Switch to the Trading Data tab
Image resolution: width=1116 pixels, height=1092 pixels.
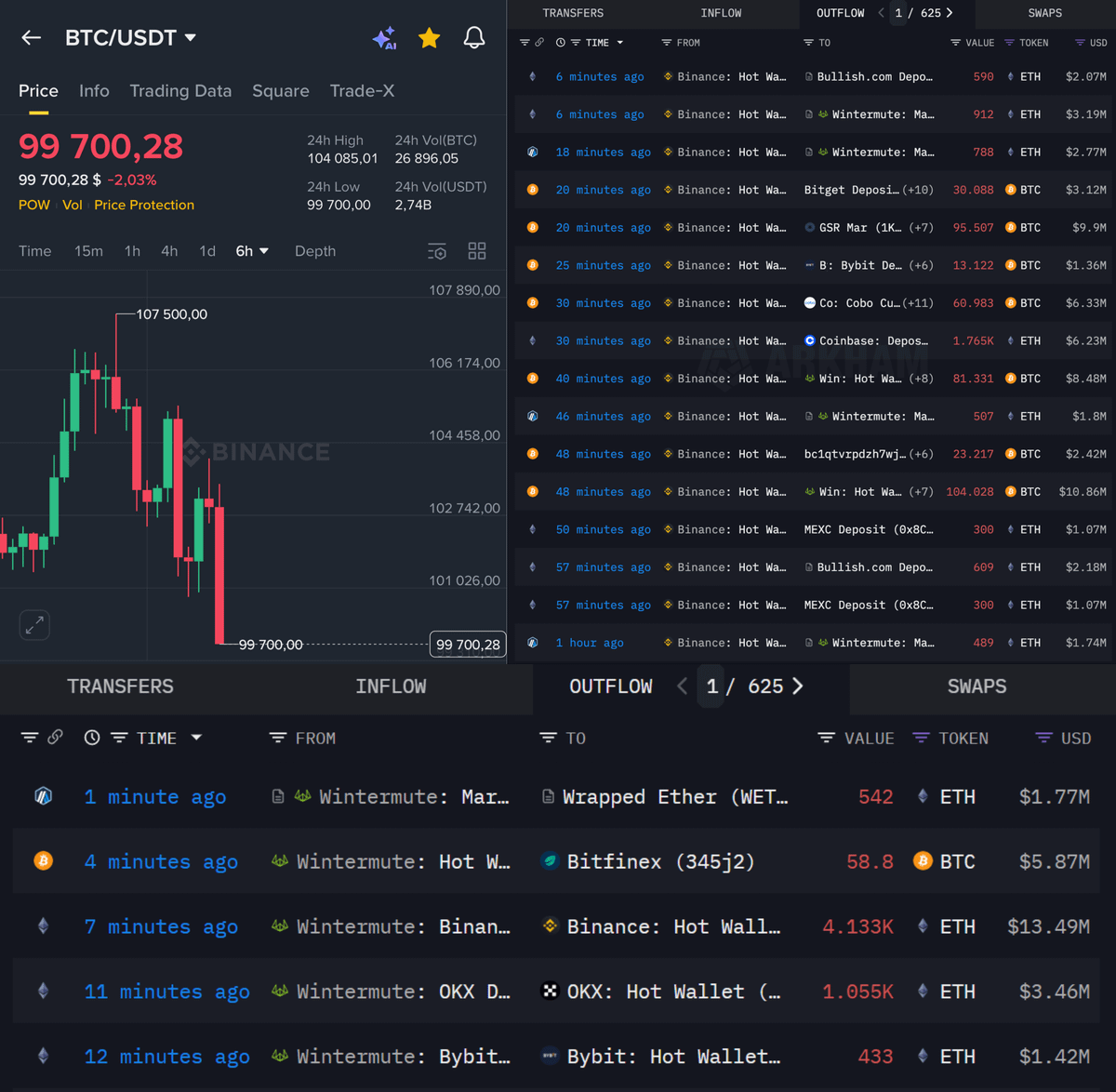click(x=180, y=91)
